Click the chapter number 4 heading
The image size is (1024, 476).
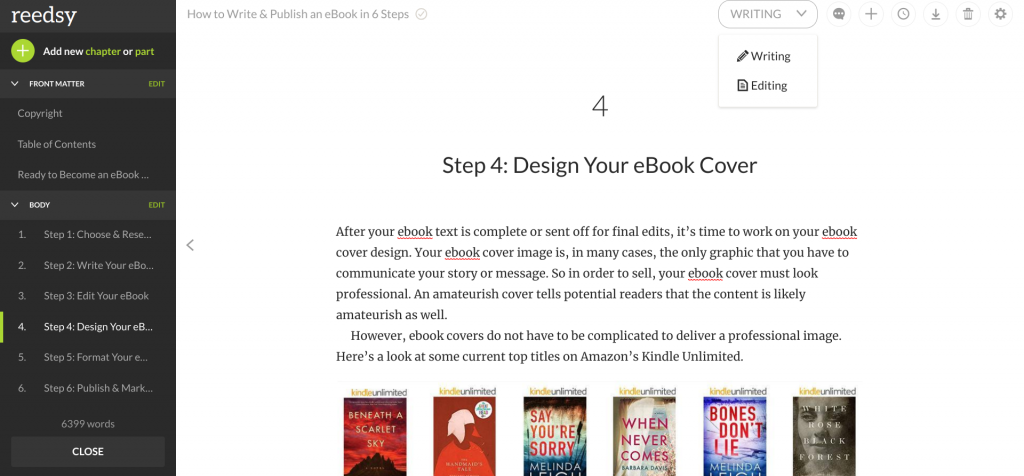(600, 106)
